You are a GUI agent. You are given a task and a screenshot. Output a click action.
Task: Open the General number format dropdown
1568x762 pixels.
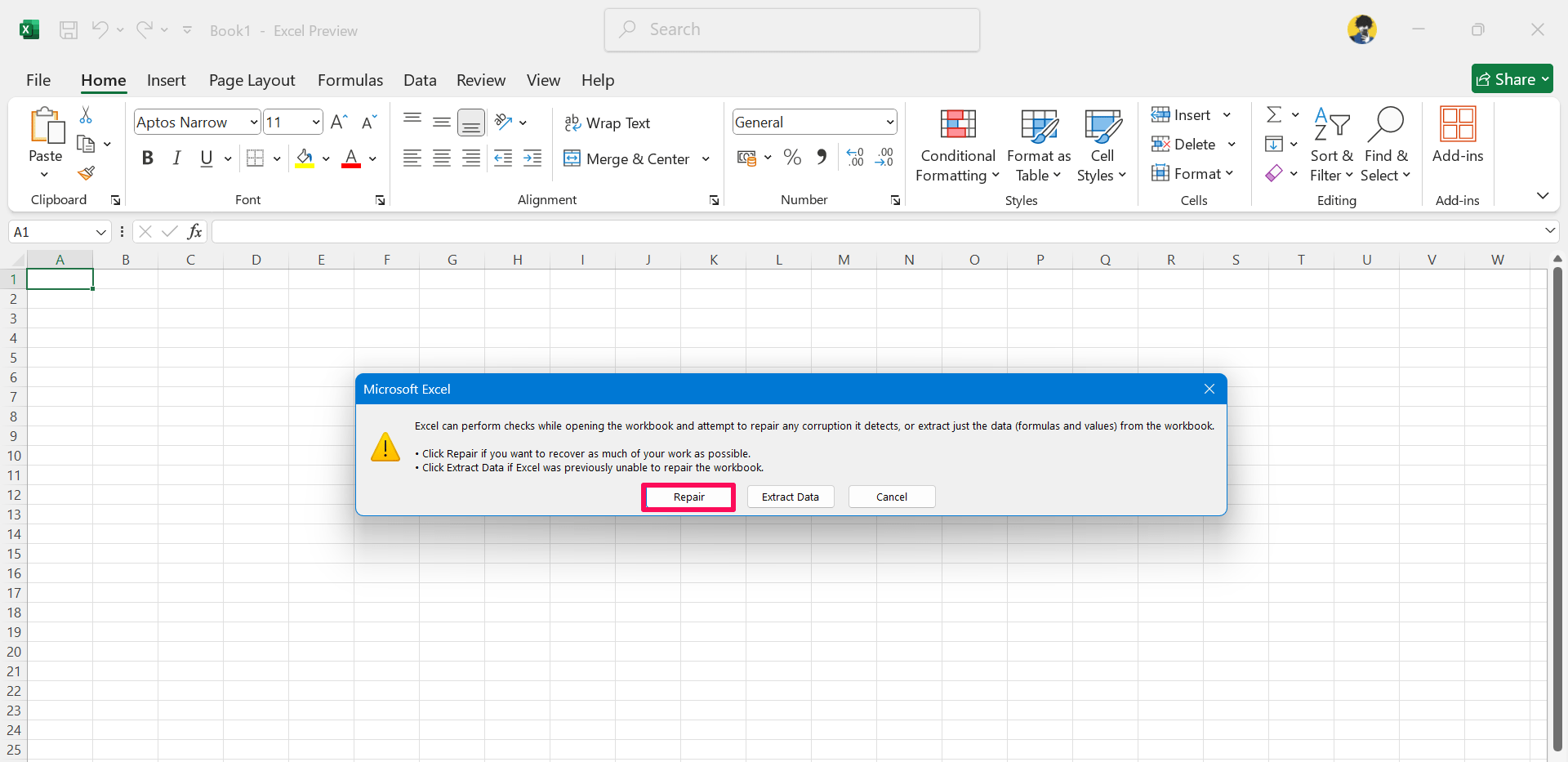click(x=890, y=123)
